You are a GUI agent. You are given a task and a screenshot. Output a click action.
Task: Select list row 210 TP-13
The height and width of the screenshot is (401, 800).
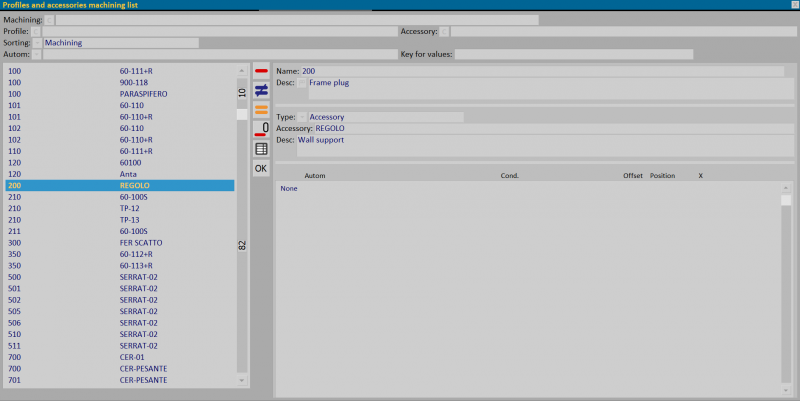120,220
